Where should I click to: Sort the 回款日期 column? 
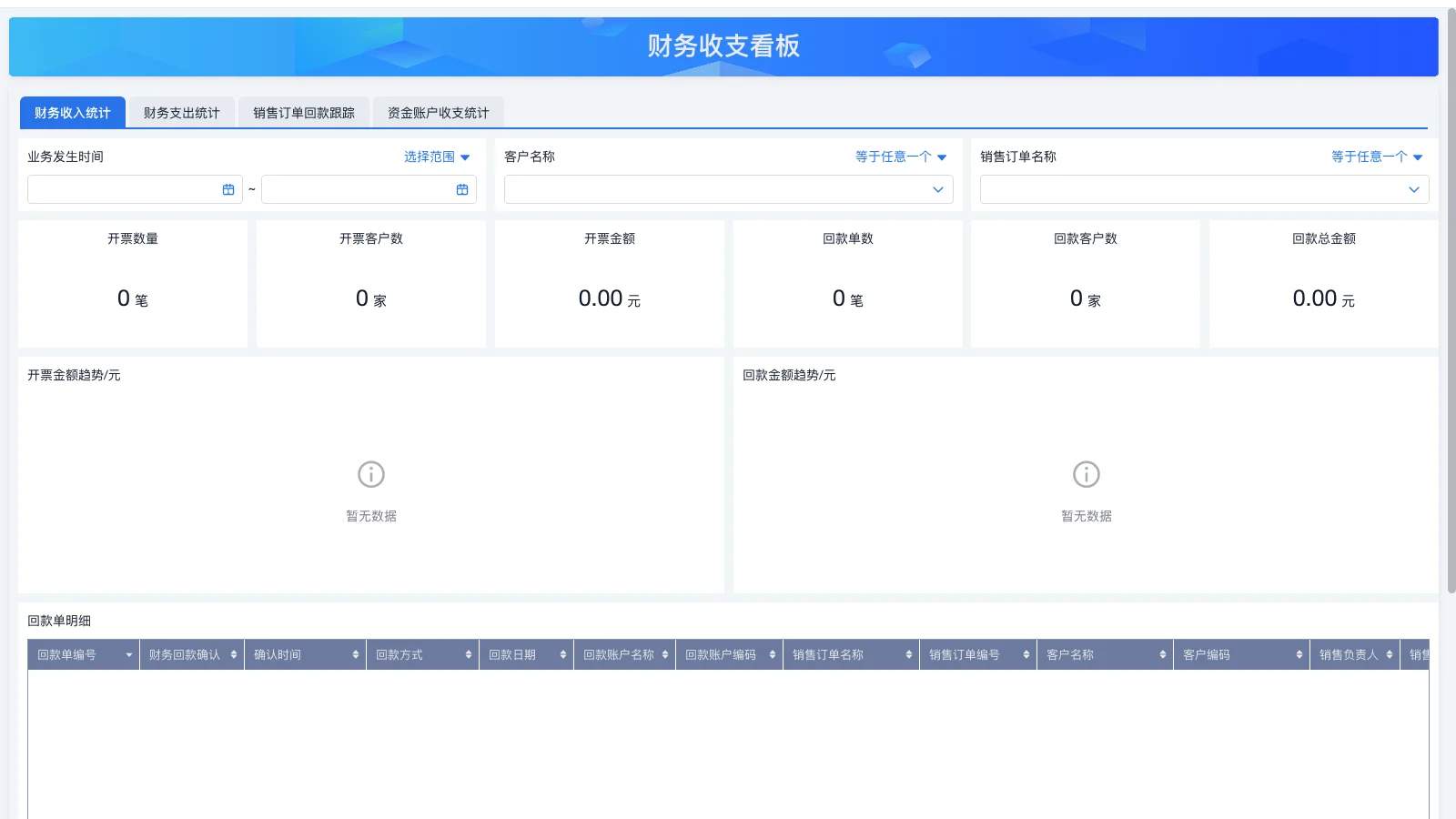tap(562, 654)
